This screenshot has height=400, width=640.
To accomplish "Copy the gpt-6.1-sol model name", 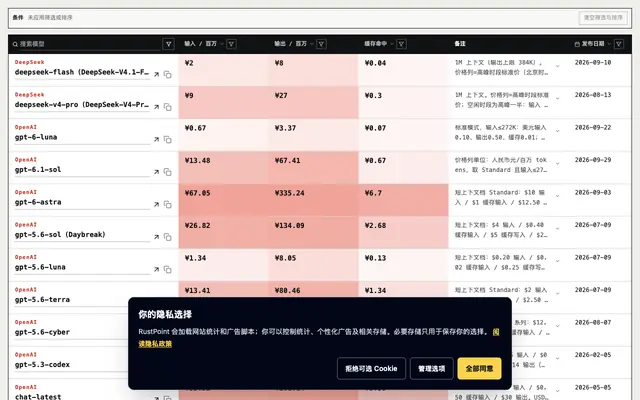I will 168,172.
